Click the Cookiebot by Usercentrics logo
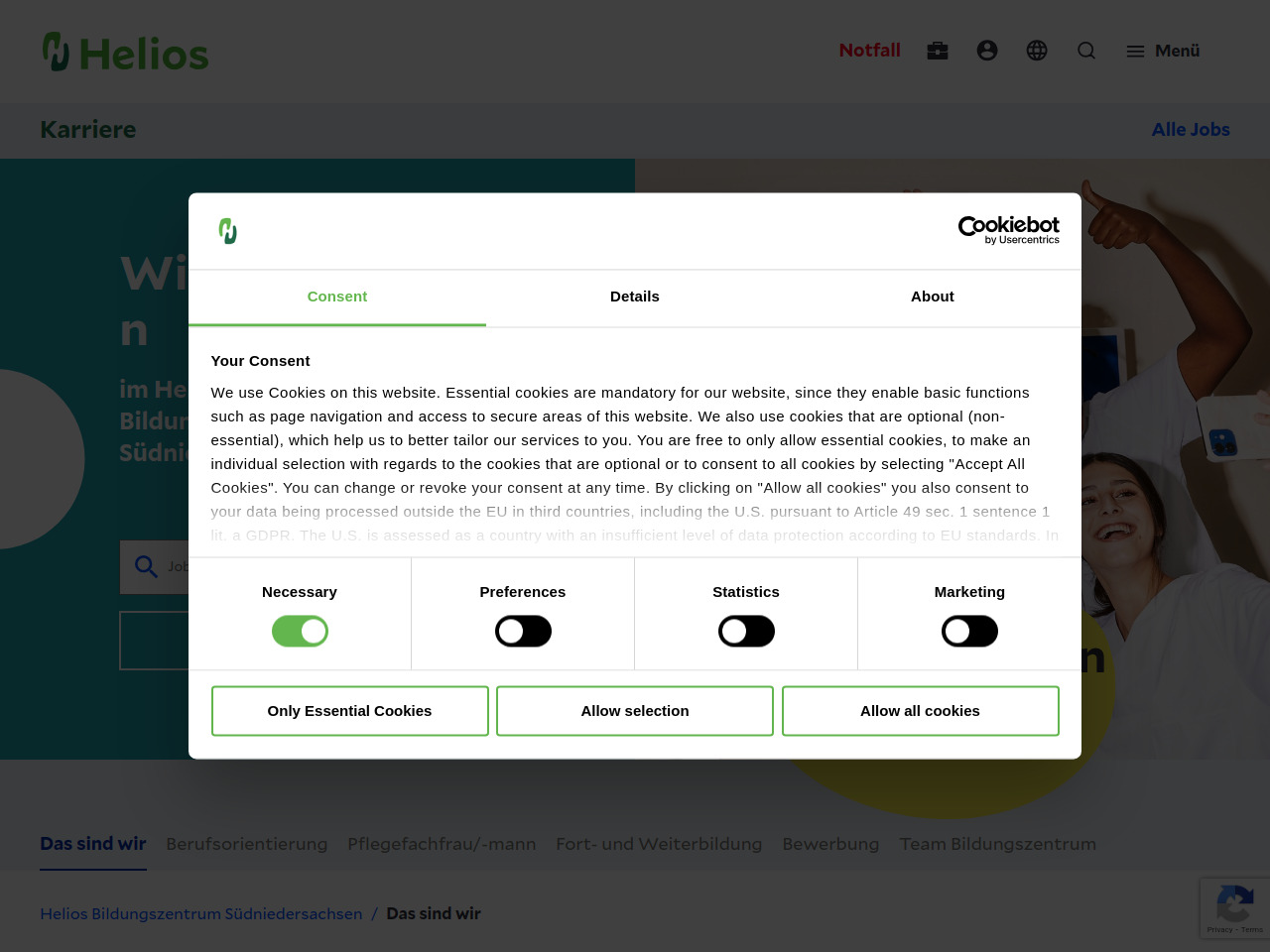The width and height of the screenshot is (1270, 952). [1008, 230]
